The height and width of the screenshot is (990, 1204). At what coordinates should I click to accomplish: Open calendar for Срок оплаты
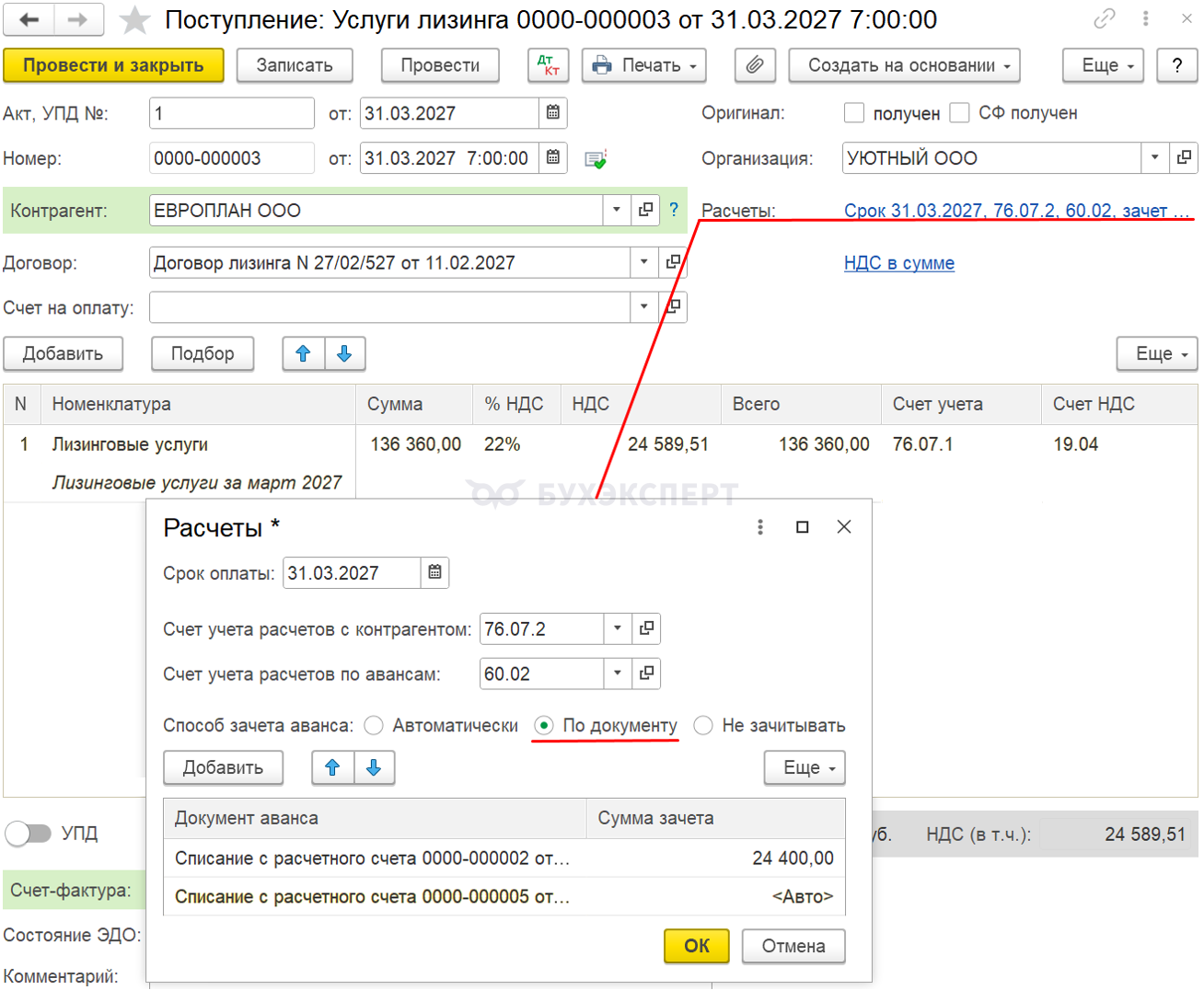[x=434, y=572]
